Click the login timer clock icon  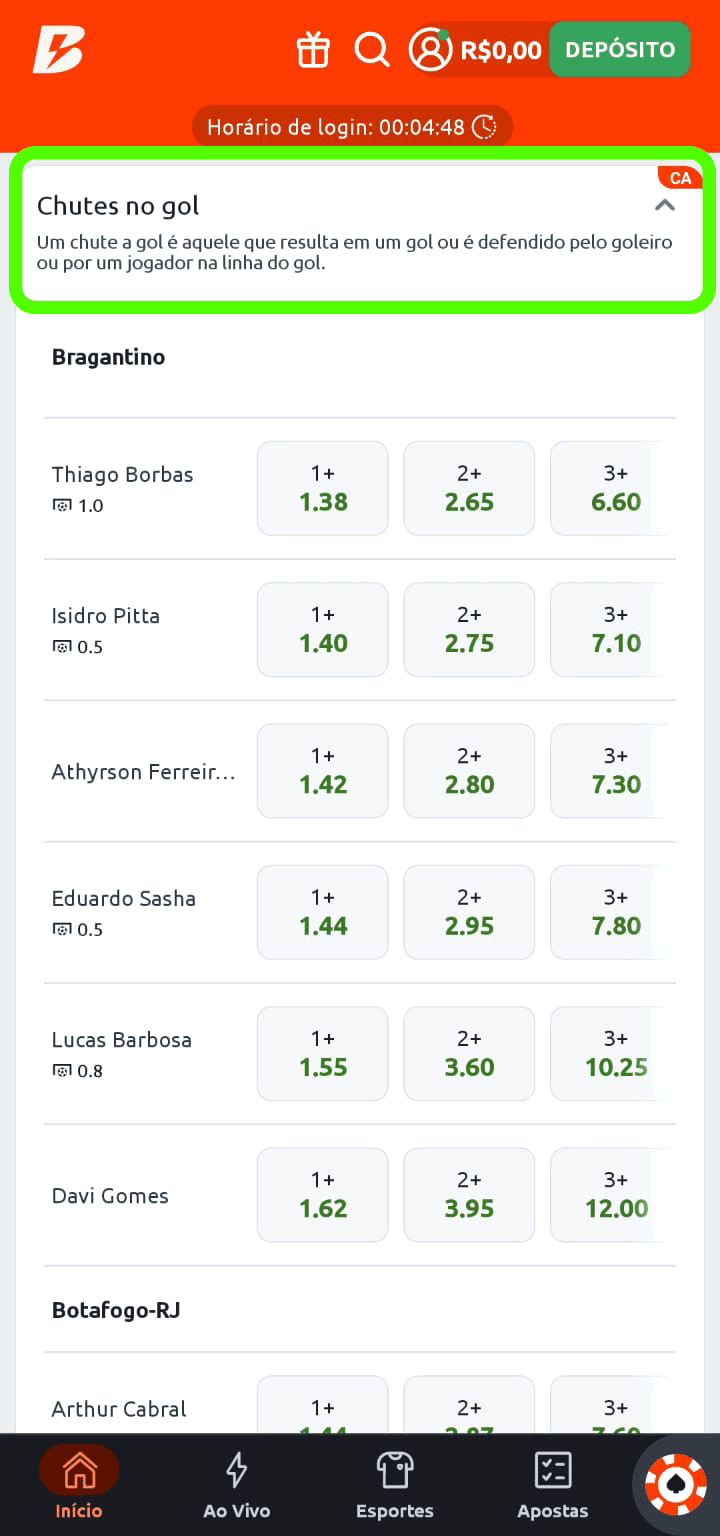click(483, 126)
